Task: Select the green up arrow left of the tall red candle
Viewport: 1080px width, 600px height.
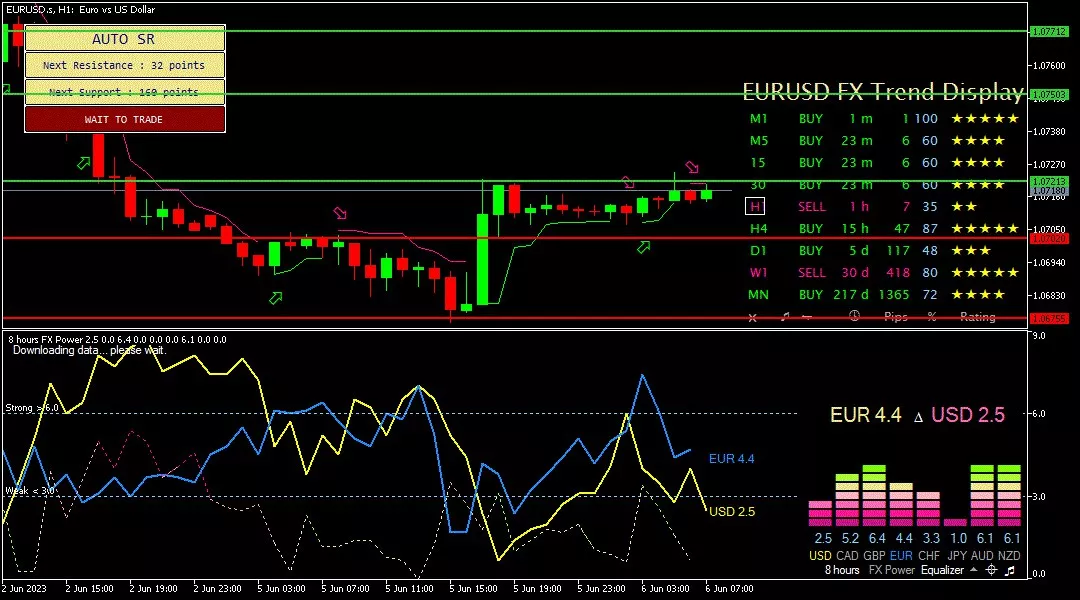Action: pos(83,163)
